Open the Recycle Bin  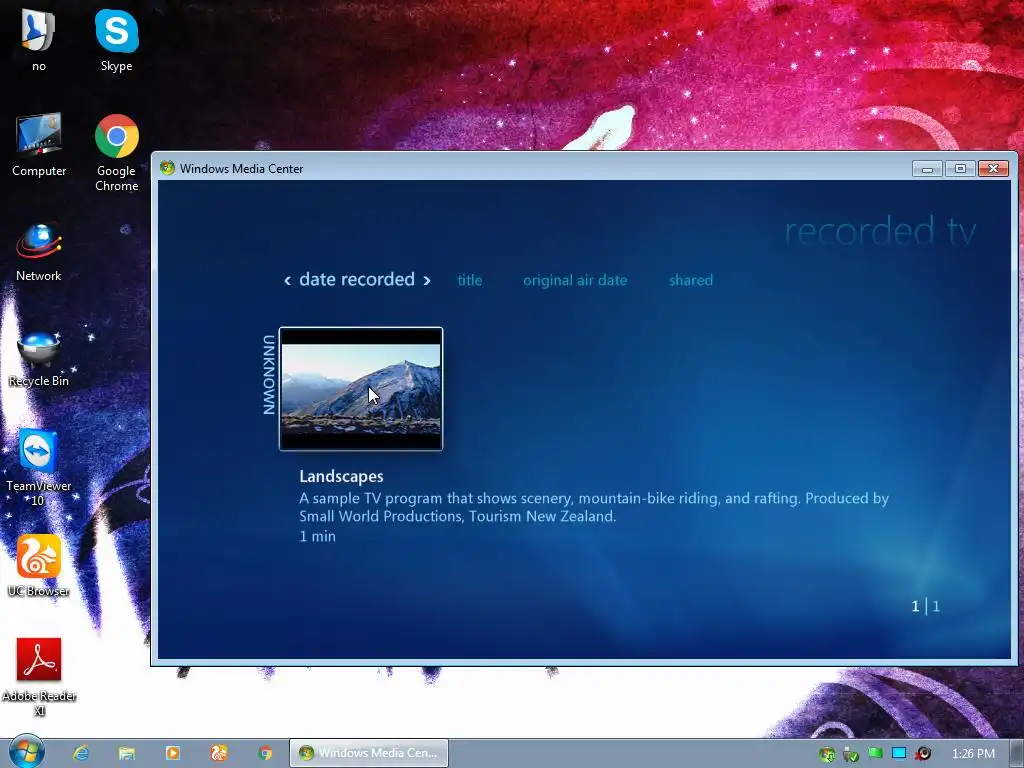tap(39, 359)
